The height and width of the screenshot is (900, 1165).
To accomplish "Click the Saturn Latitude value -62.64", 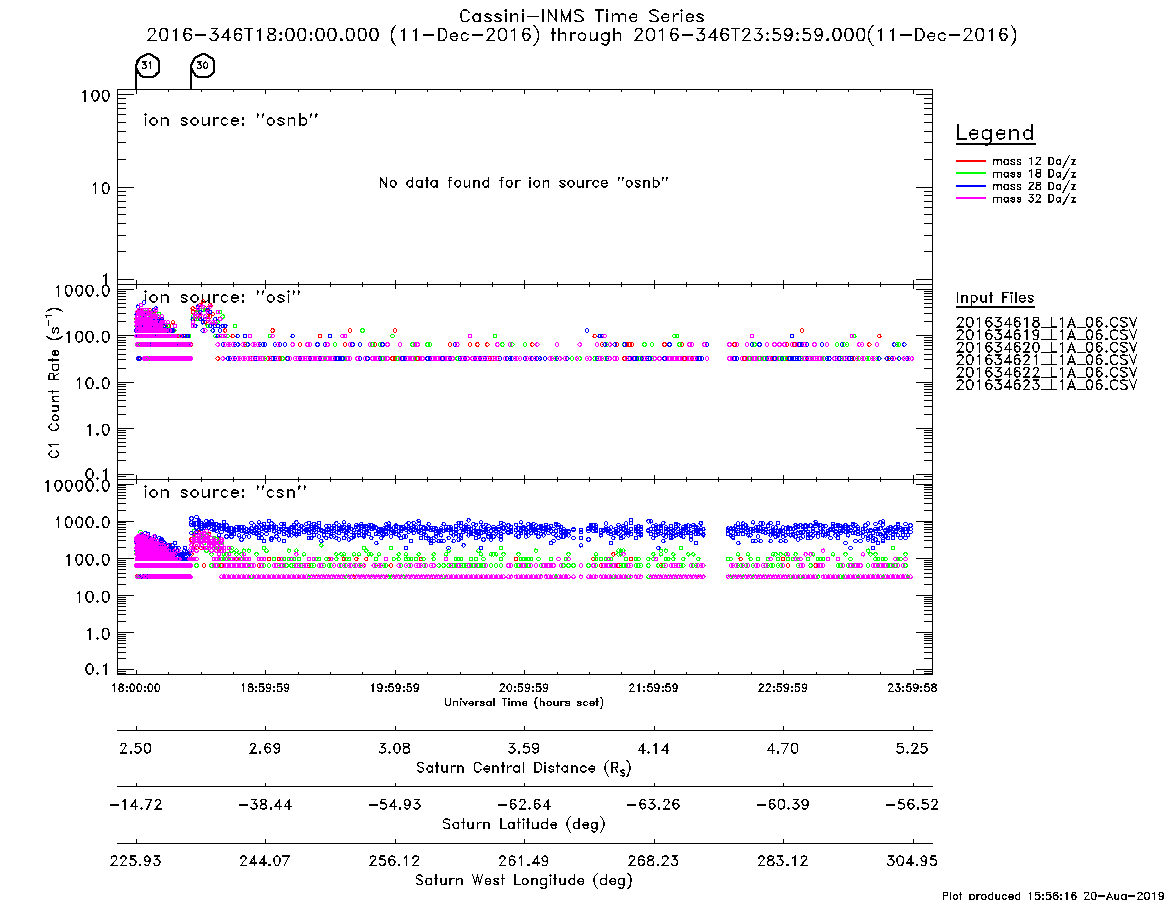I will tap(524, 805).
